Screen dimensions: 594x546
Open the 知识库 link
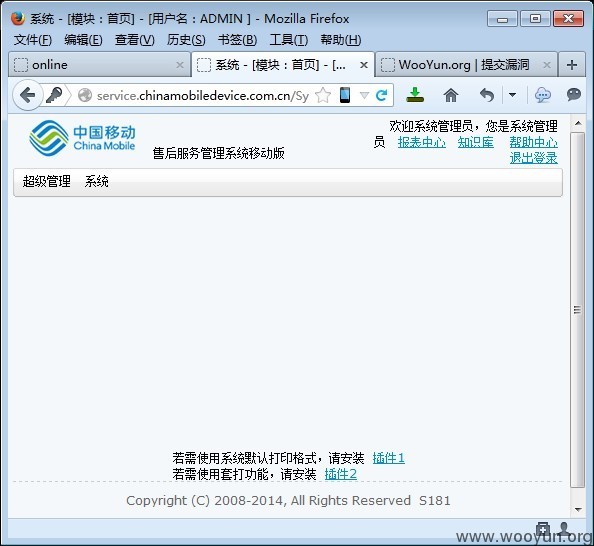pos(475,142)
